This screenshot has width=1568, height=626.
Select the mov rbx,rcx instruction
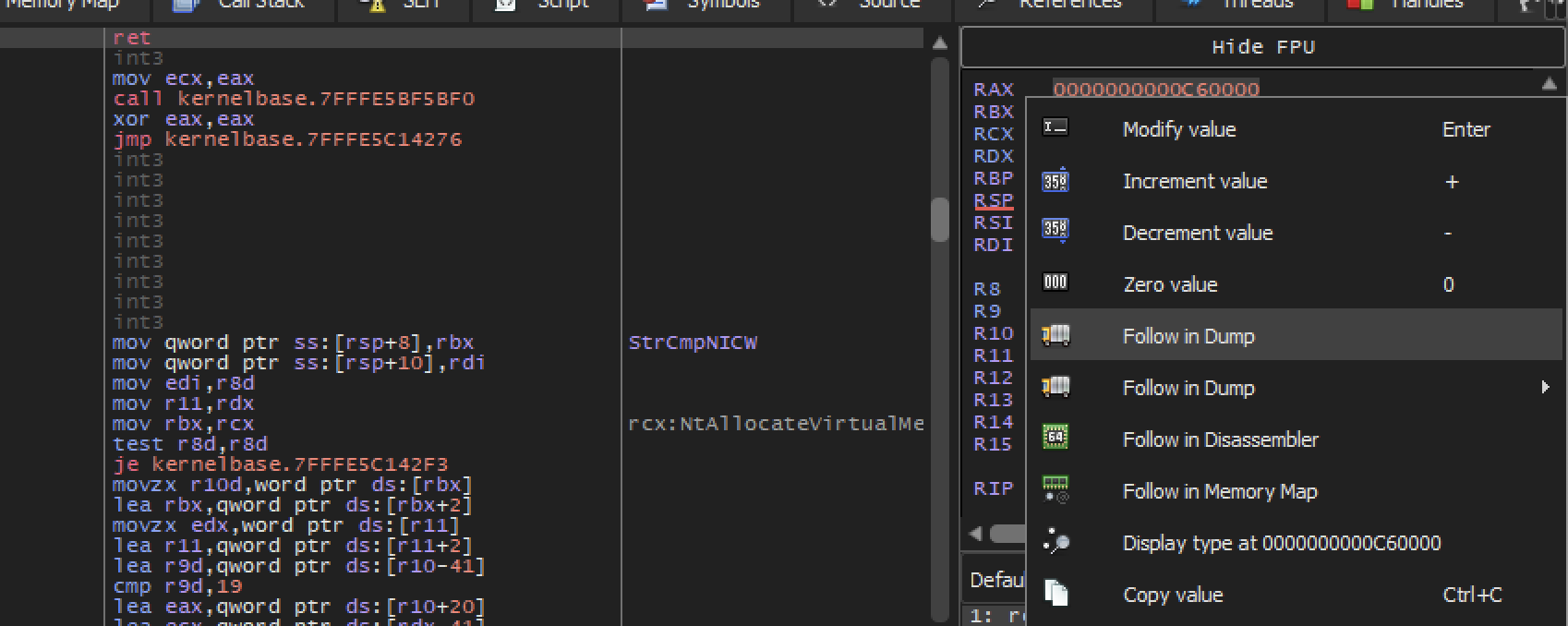click(183, 424)
